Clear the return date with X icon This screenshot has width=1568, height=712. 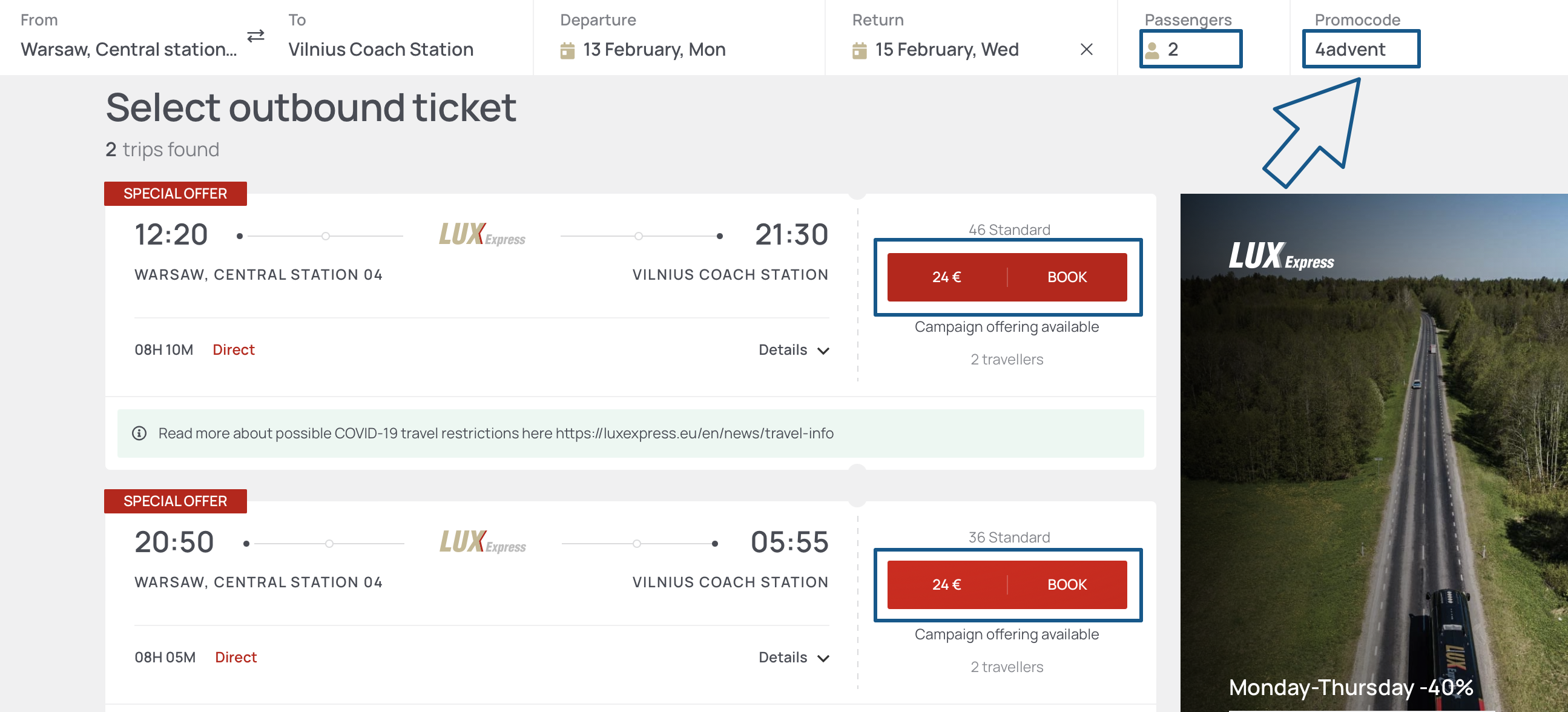[1086, 49]
